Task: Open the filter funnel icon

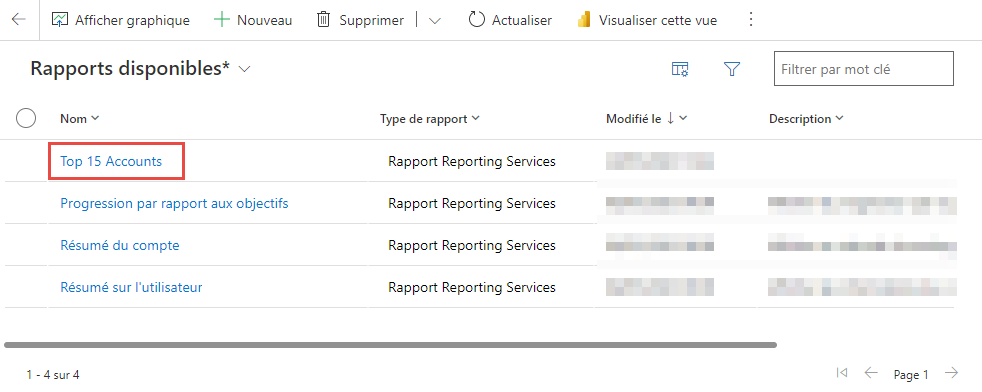Action: pyautogui.click(x=732, y=69)
